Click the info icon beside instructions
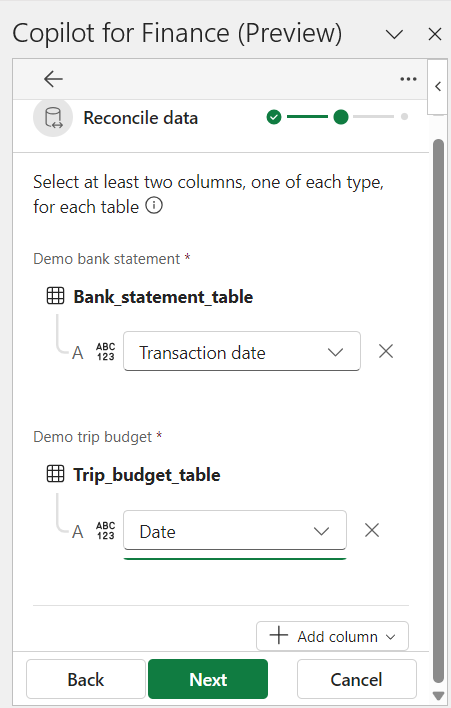The width and height of the screenshot is (451, 708). (154, 206)
